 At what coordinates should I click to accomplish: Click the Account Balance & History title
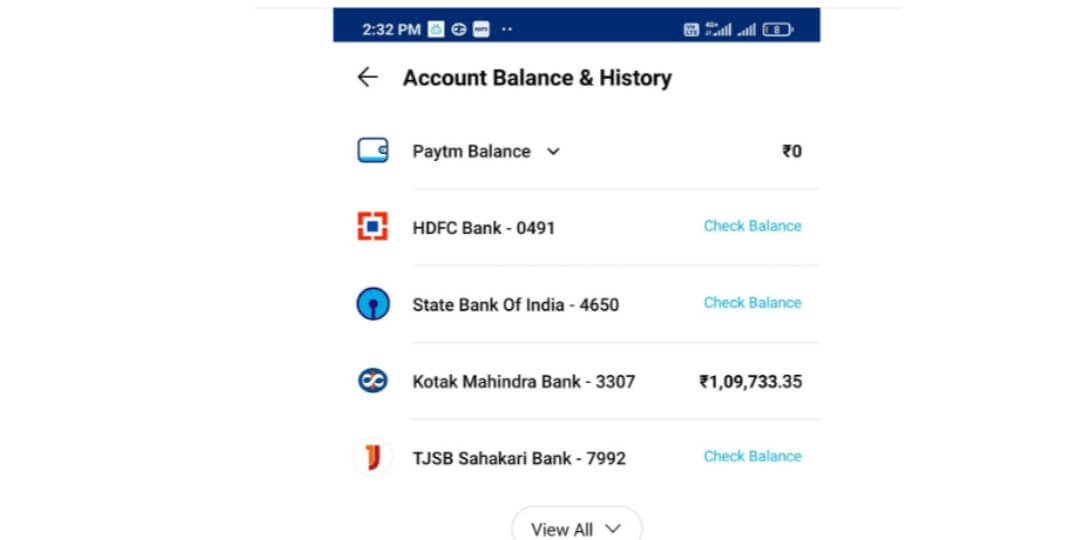click(x=537, y=78)
